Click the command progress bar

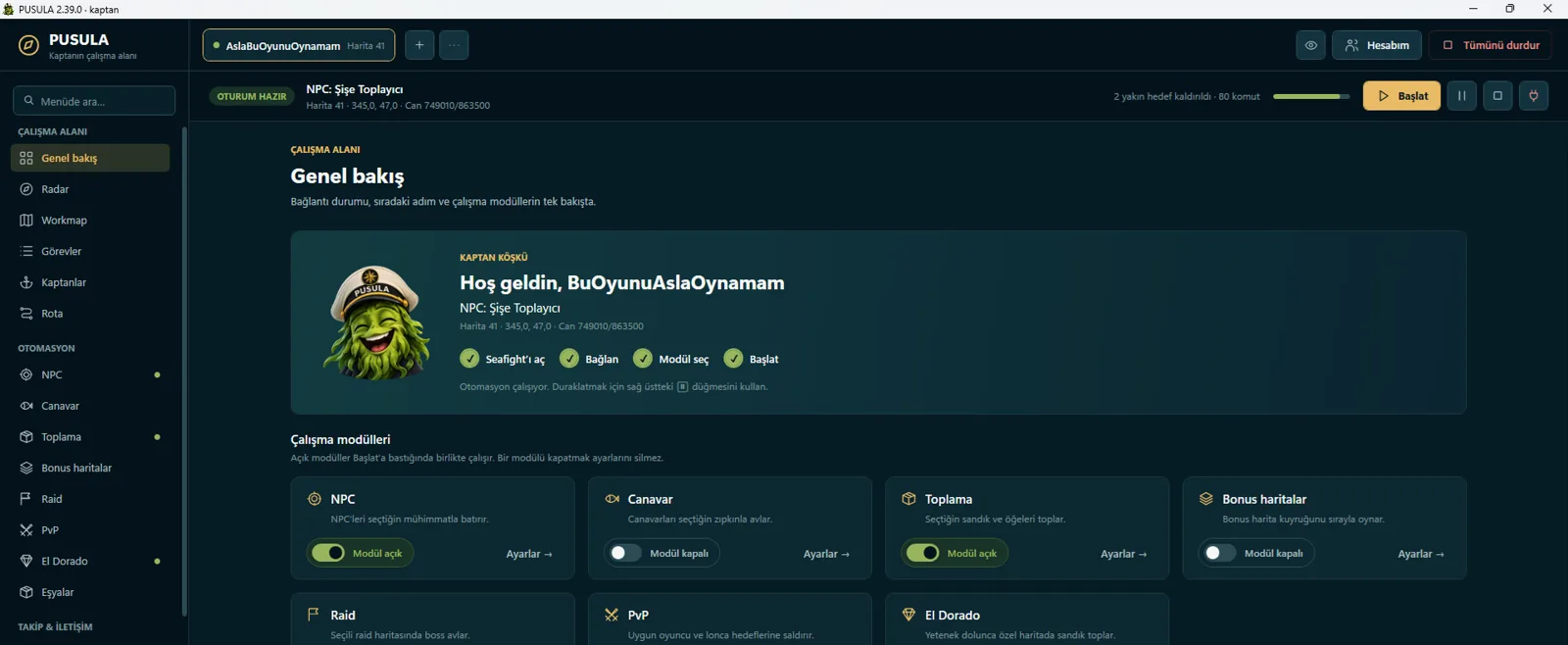tap(1311, 96)
